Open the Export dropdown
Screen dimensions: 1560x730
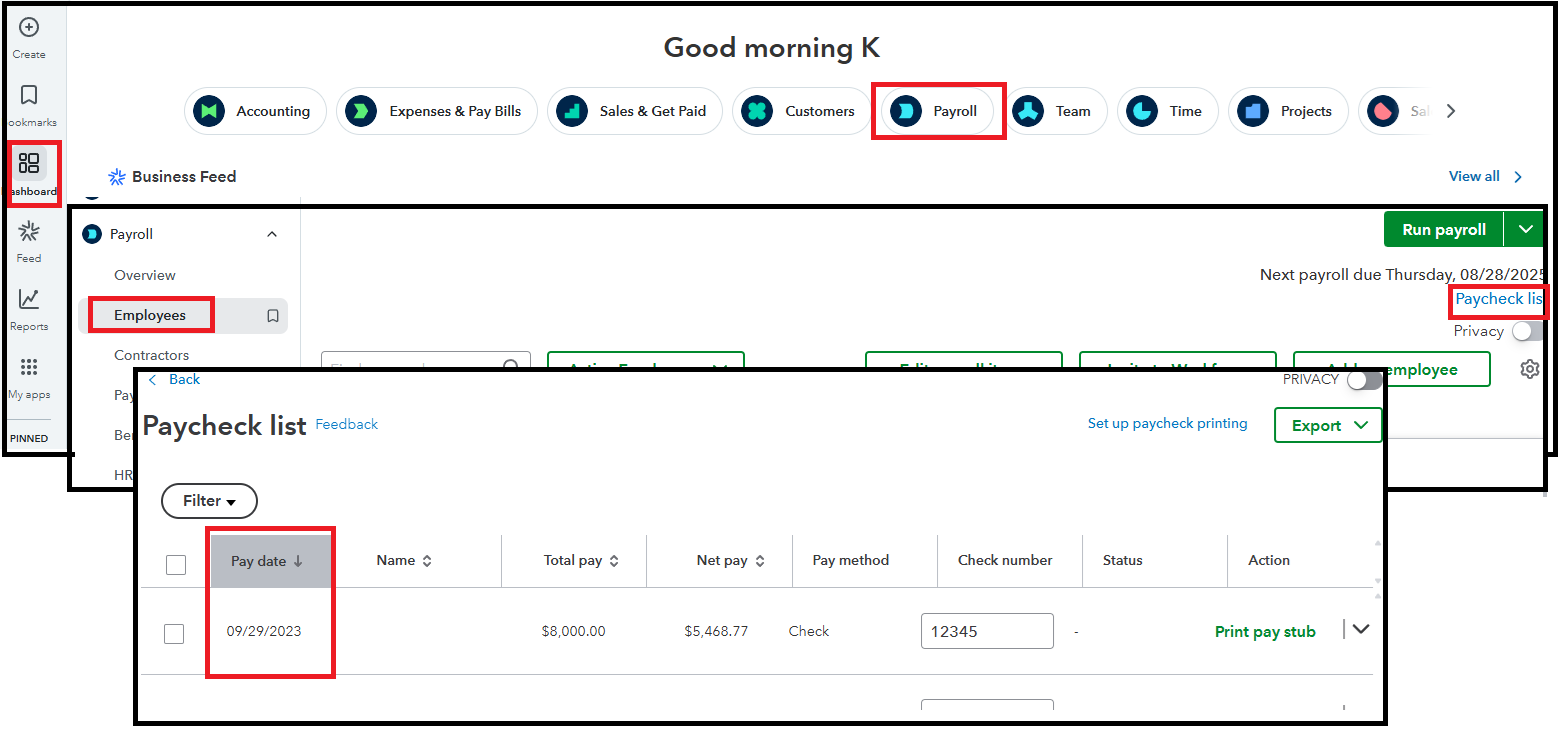(1328, 425)
